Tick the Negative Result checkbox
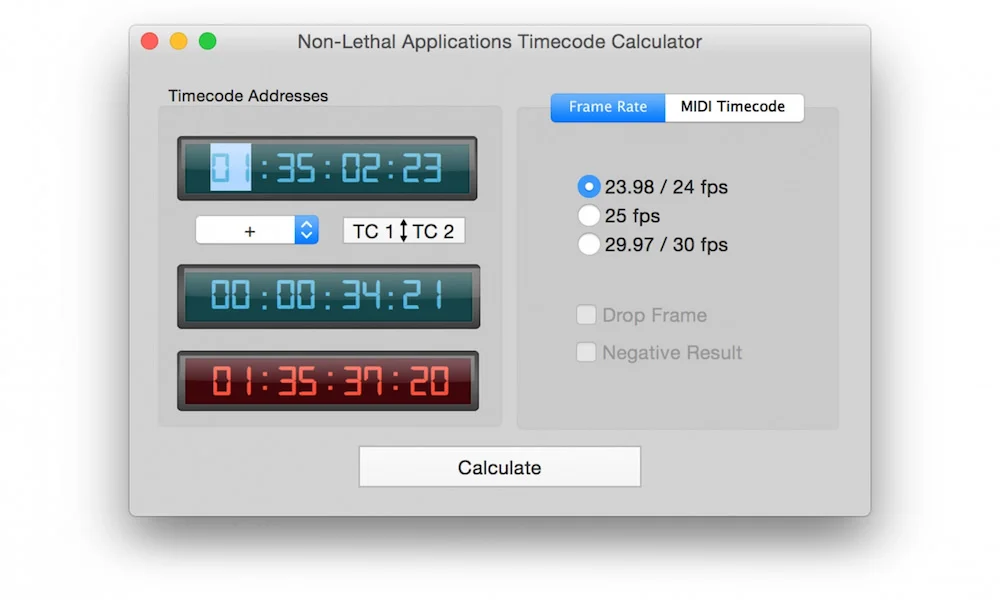 pyautogui.click(x=586, y=352)
